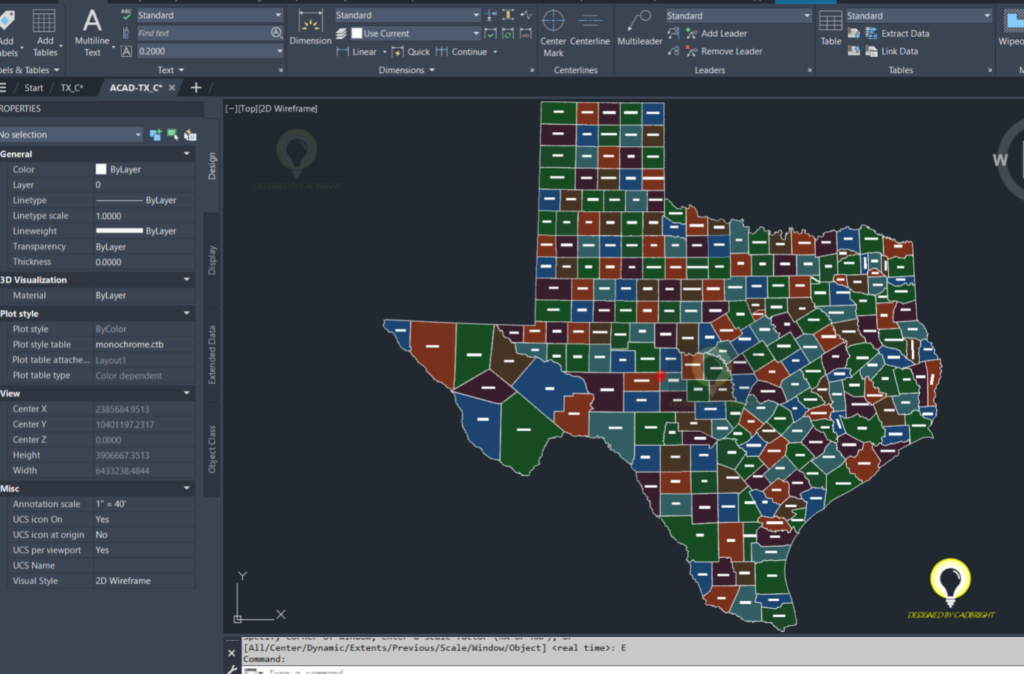Screen dimensions: 1024x674
Task: Activate Add Leader in the Leaders panel
Action: pyautogui.click(x=723, y=33)
